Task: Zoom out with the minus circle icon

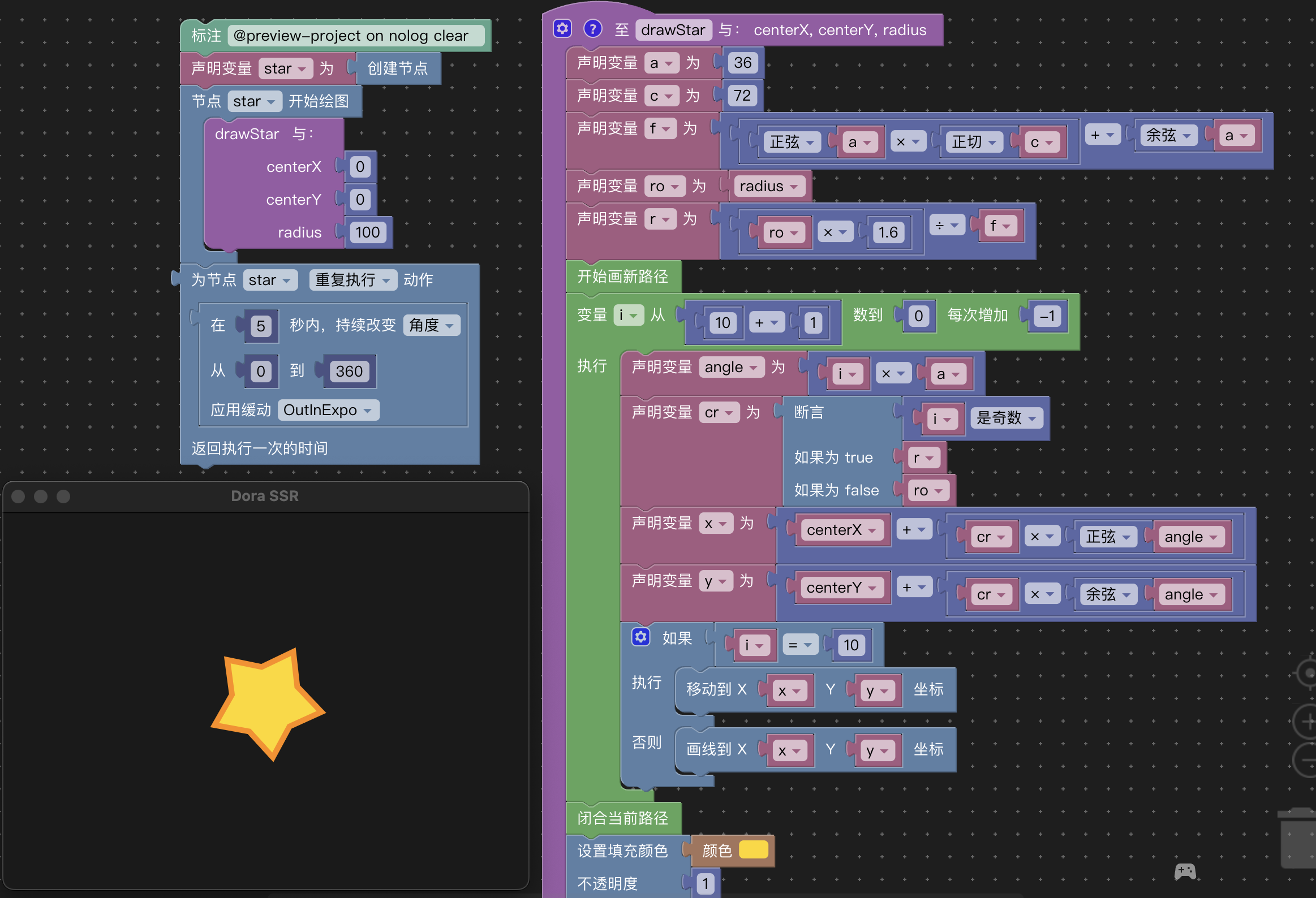Action: 1308,760
